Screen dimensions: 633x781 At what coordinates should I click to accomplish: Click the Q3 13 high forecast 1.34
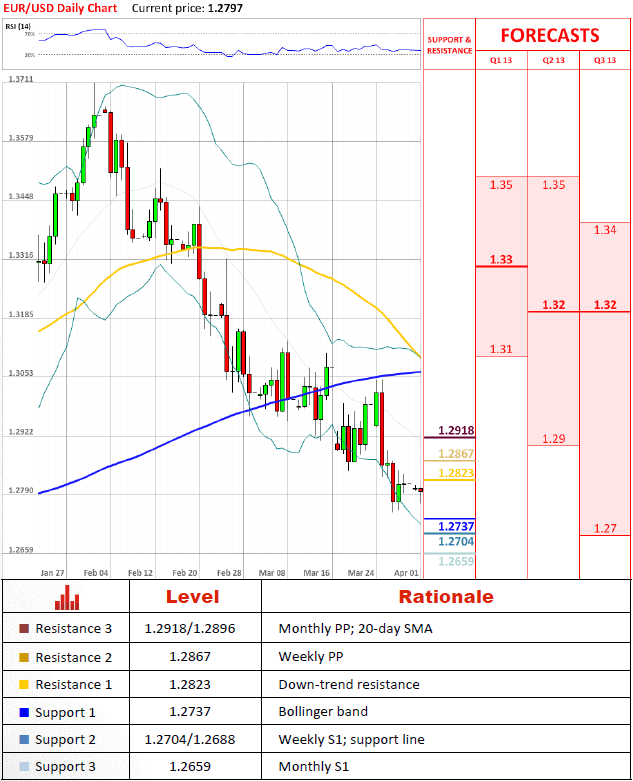click(605, 230)
